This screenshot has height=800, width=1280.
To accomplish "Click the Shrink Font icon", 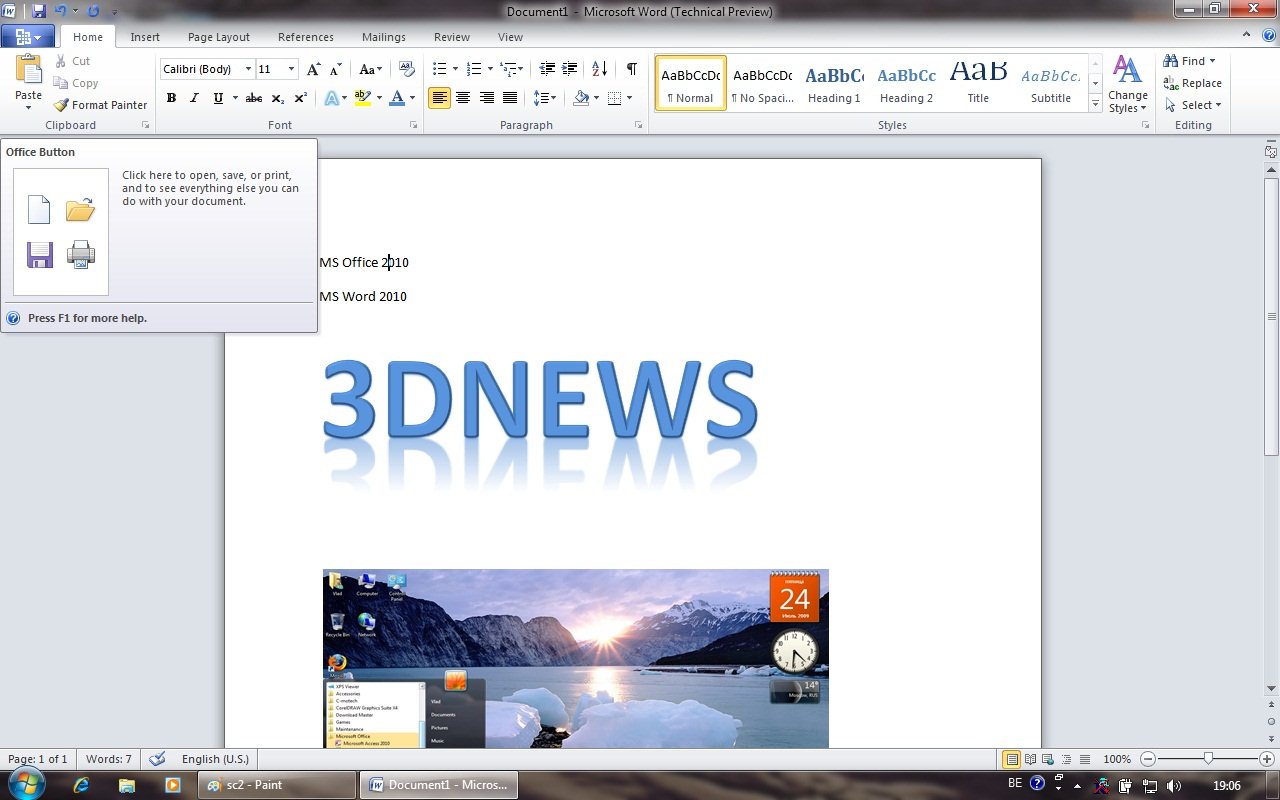I will [336, 69].
